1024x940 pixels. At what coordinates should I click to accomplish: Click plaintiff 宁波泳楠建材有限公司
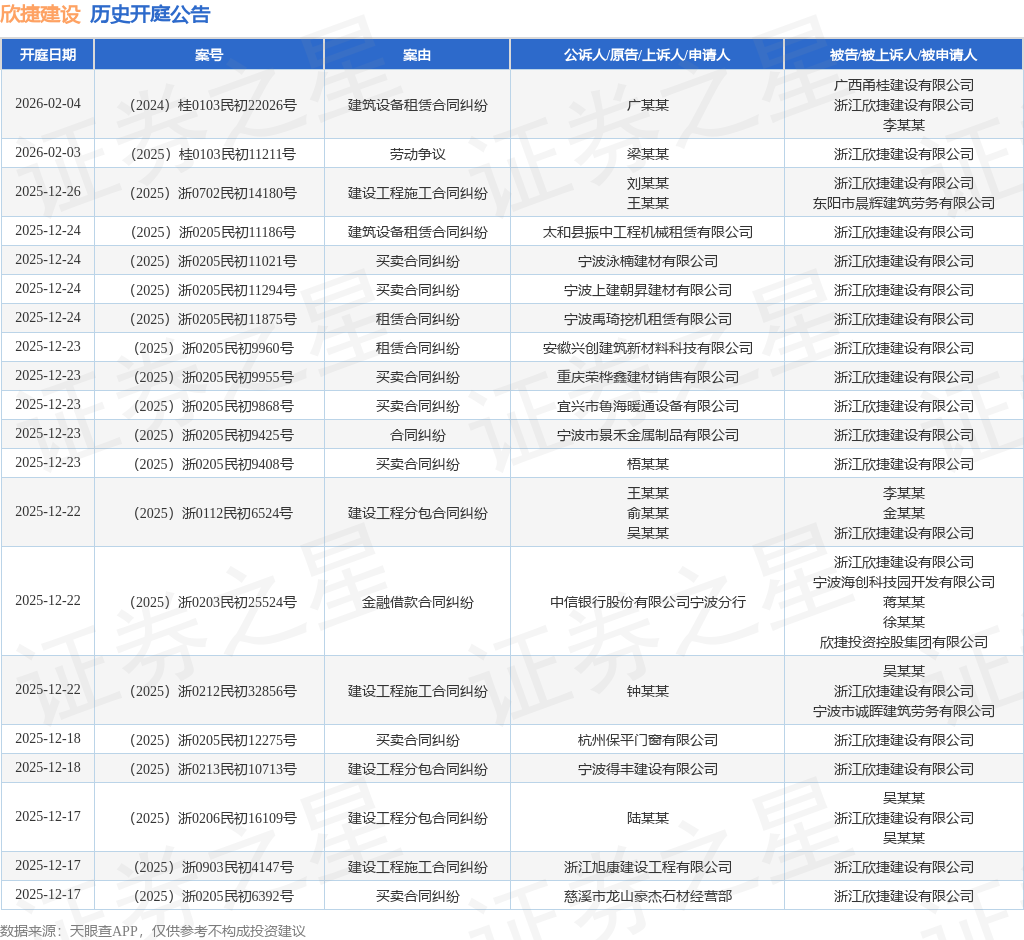click(x=647, y=261)
